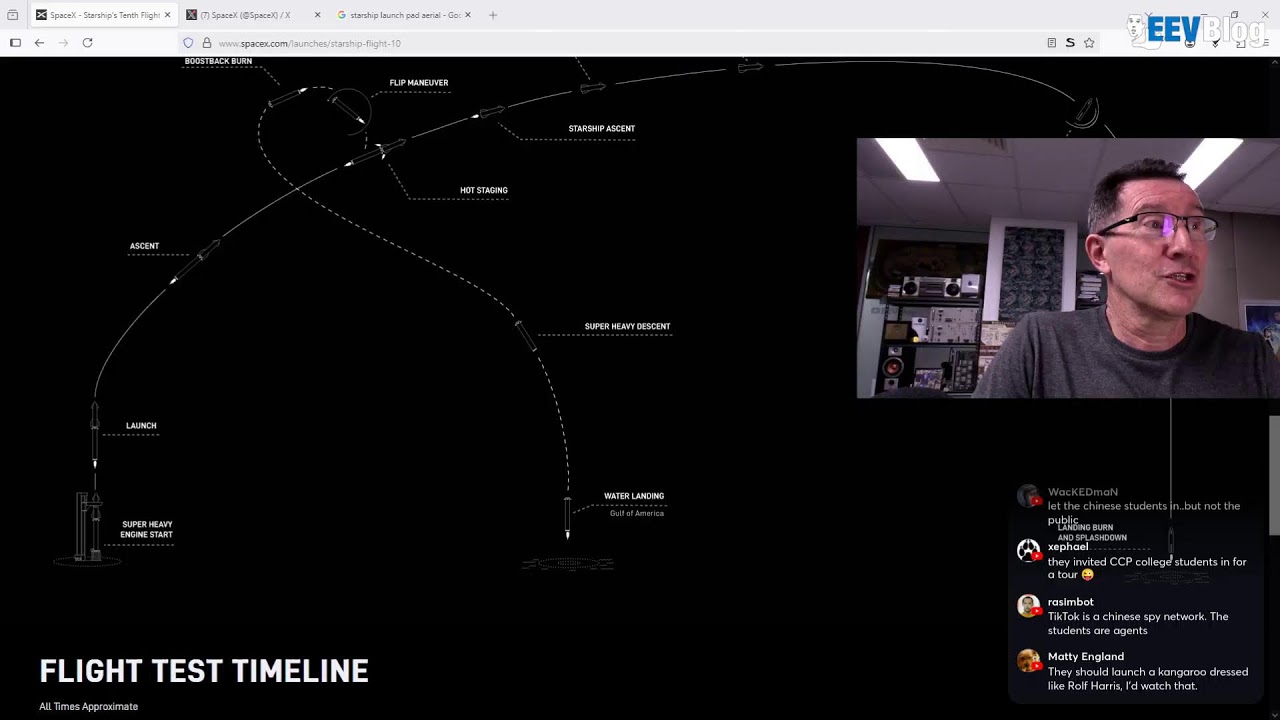Click the Gulf of America text
The width and height of the screenshot is (1280, 720).
click(637, 513)
